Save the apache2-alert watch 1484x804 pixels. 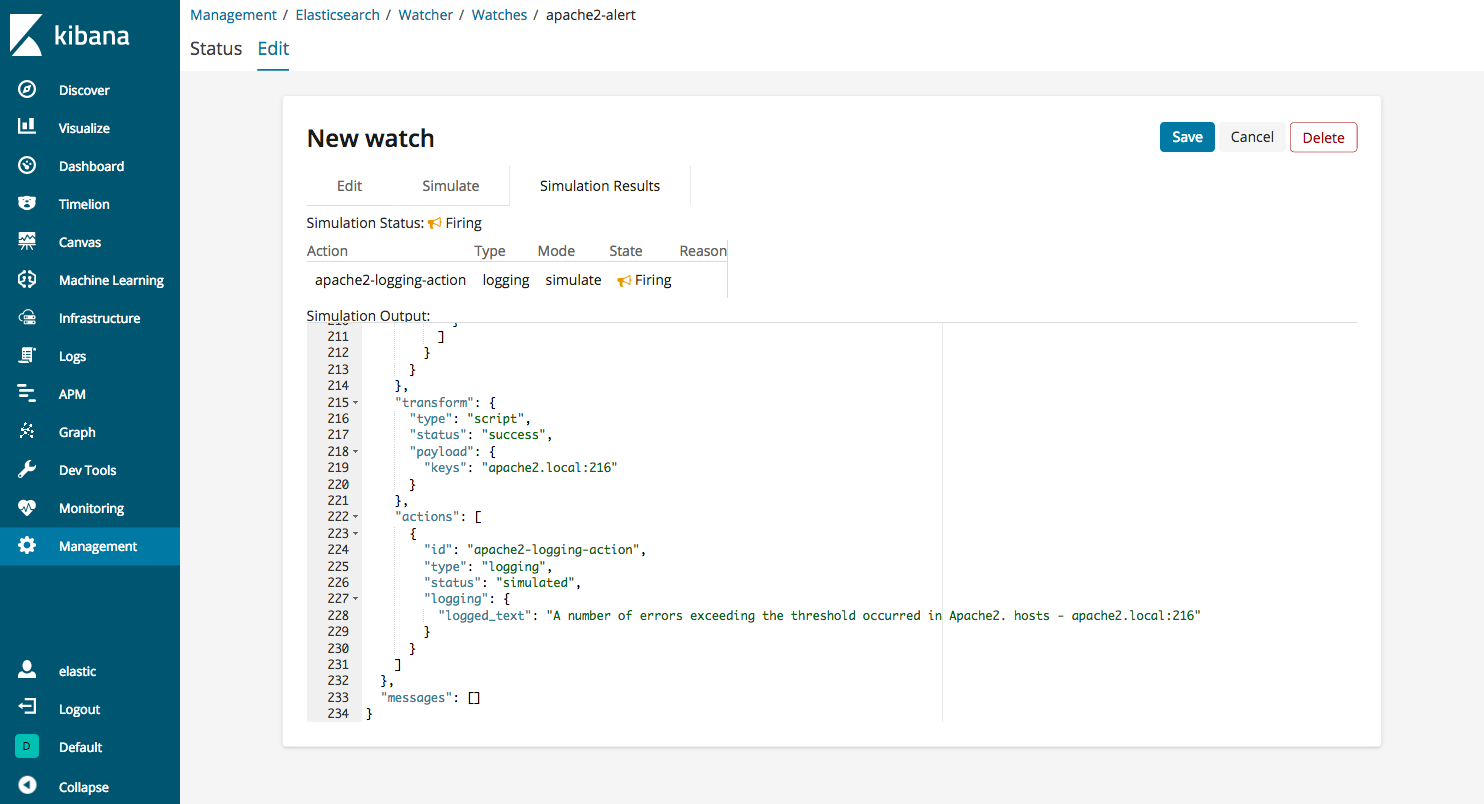coord(1186,137)
